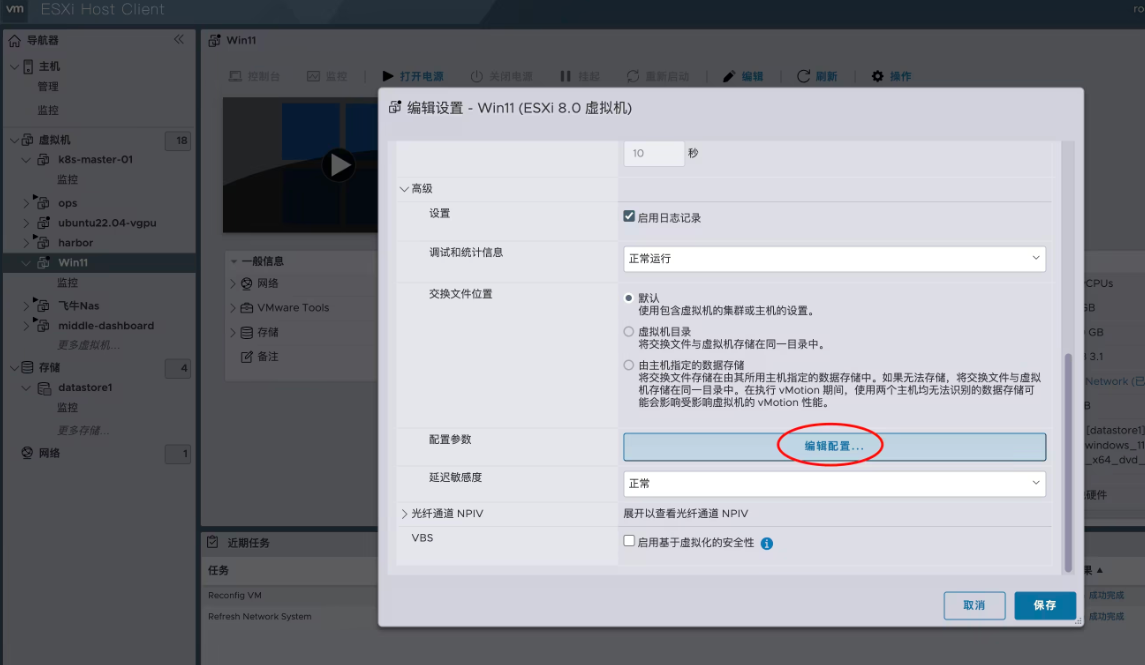Collapse the k8s-master-01 tree chevron
Screen dimensions: 1145x665
[x=26, y=160]
